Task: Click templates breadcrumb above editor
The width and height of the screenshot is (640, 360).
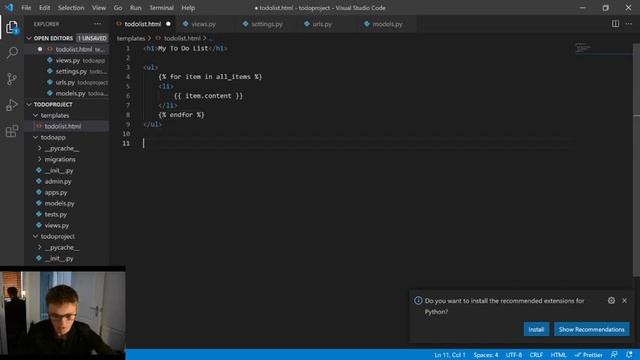Action: pos(131,38)
